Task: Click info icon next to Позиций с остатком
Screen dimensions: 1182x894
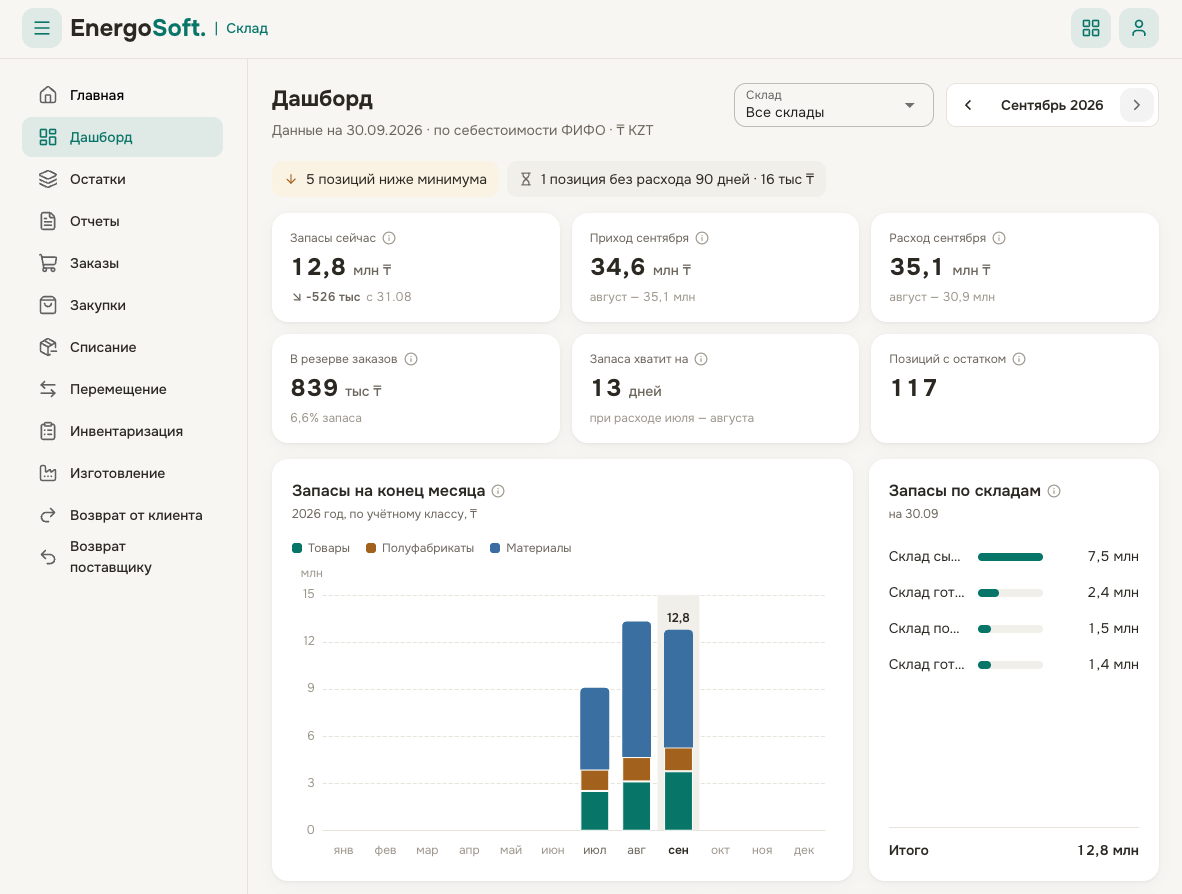Action: point(1019,359)
